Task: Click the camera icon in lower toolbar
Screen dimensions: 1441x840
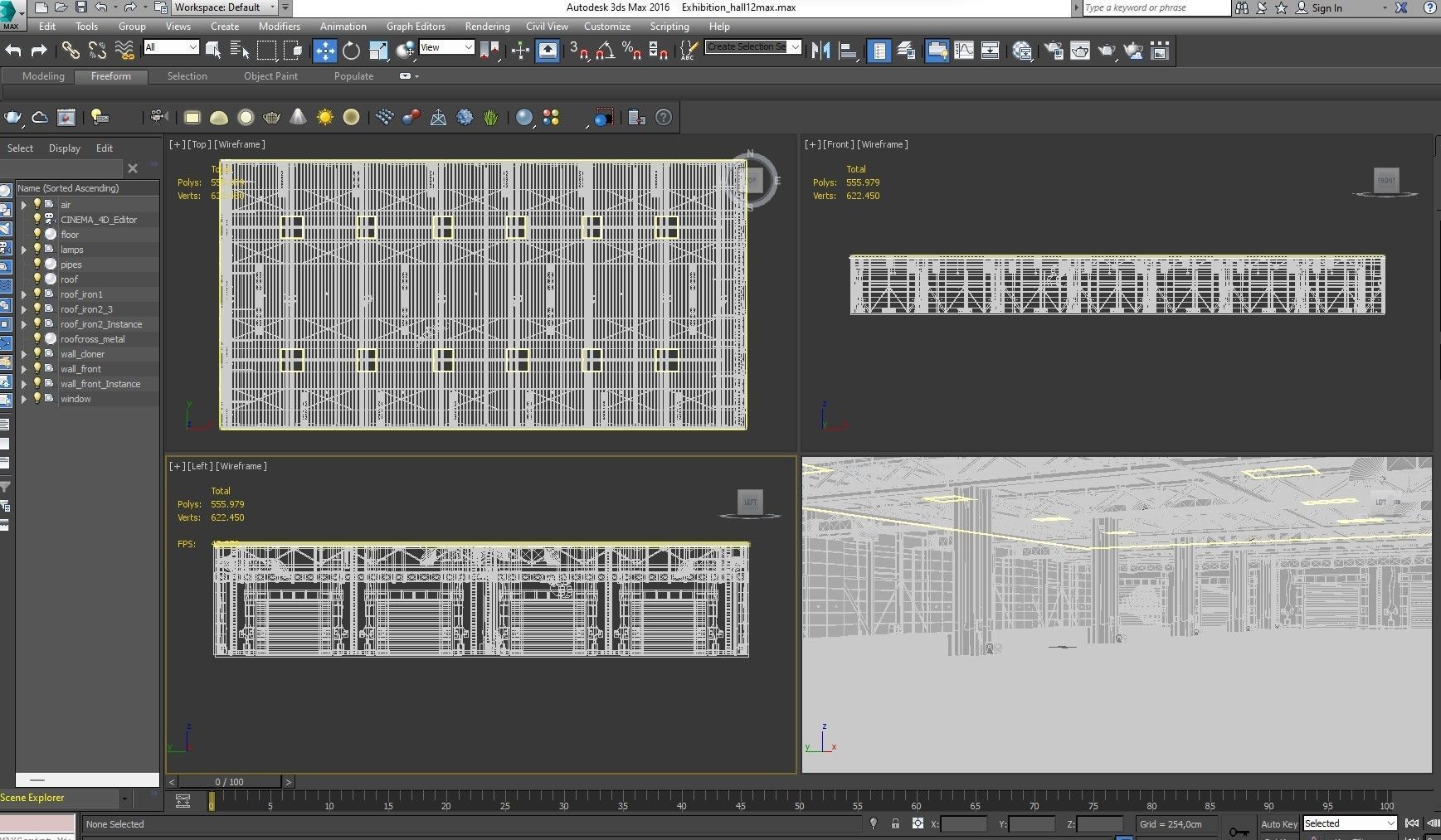Action: click(x=158, y=118)
